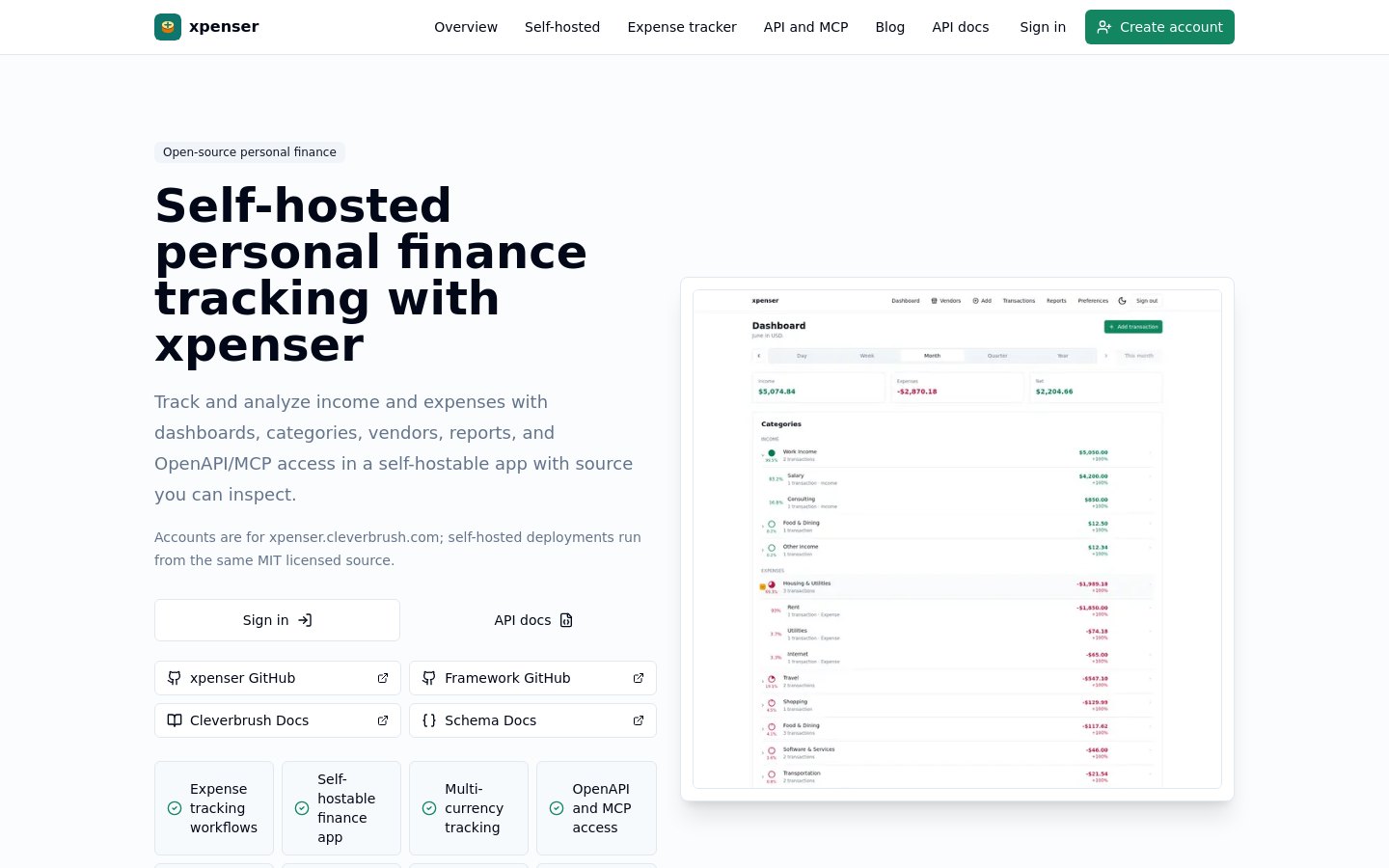This screenshot has width=1389, height=868.
Task: Click check icon on OpenAPI and MCP access
Action: pos(557,808)
